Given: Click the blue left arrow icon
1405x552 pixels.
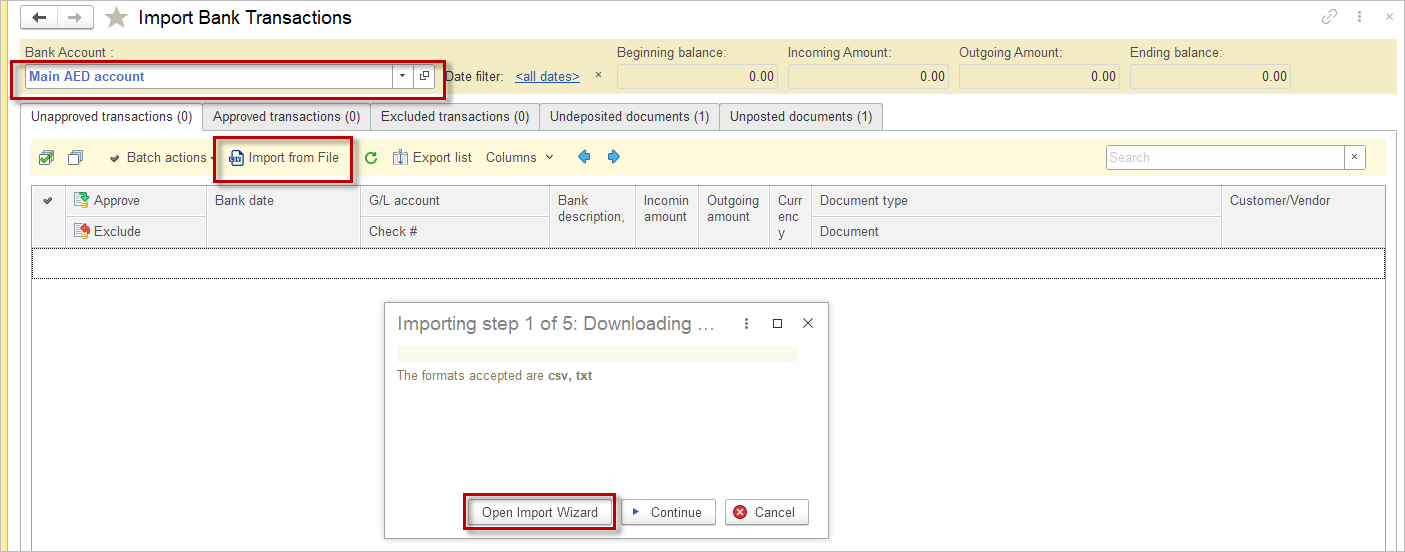Looking at the screenshot, I should point(585,157).
